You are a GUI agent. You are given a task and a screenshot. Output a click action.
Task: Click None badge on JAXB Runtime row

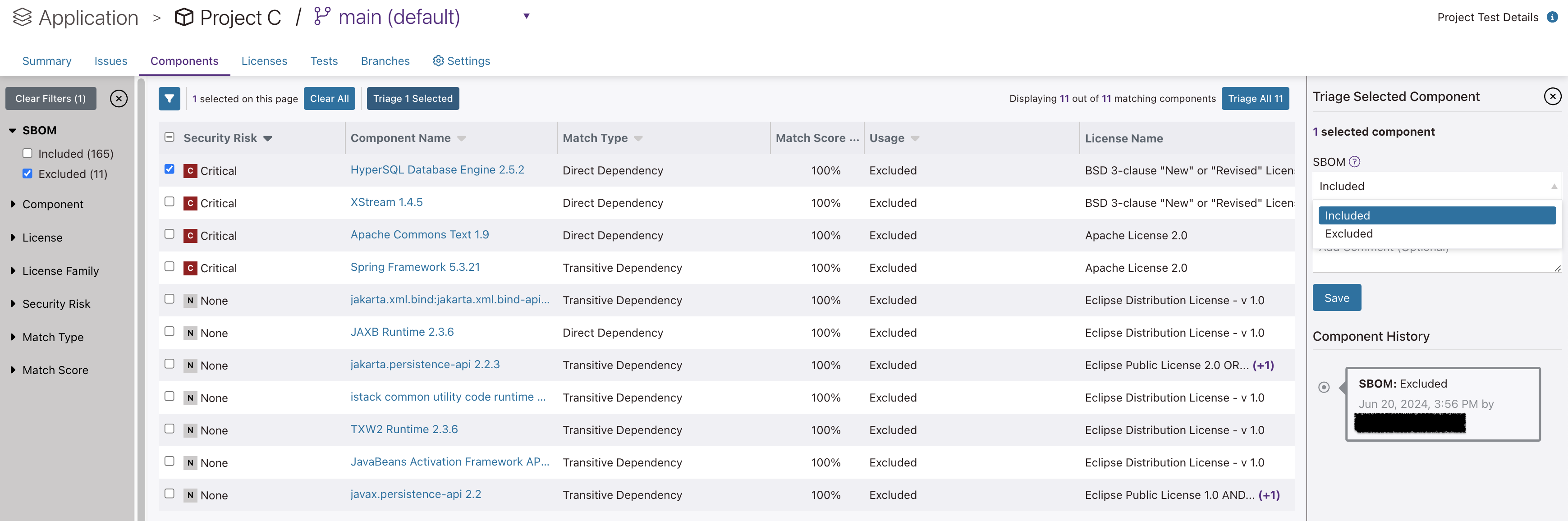(191, 333)
